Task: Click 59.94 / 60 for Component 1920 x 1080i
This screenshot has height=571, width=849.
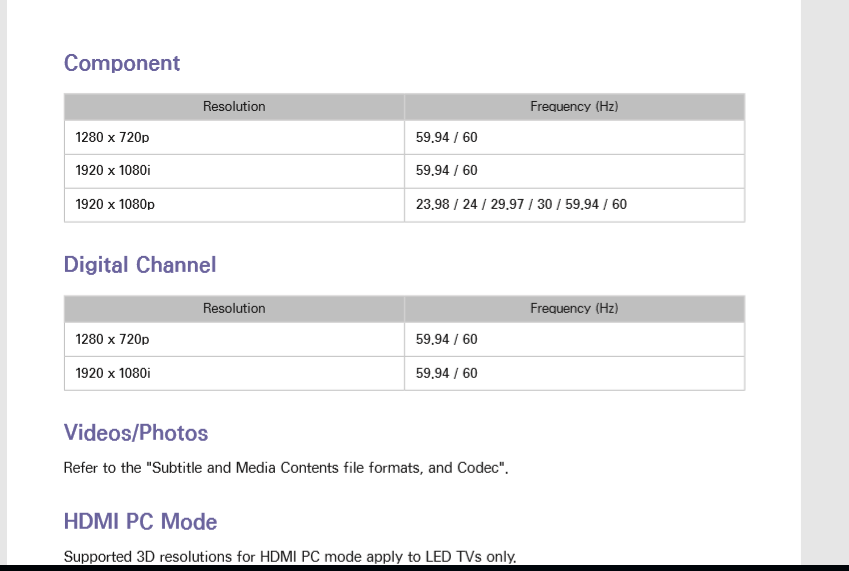Action: coord(446,171)
